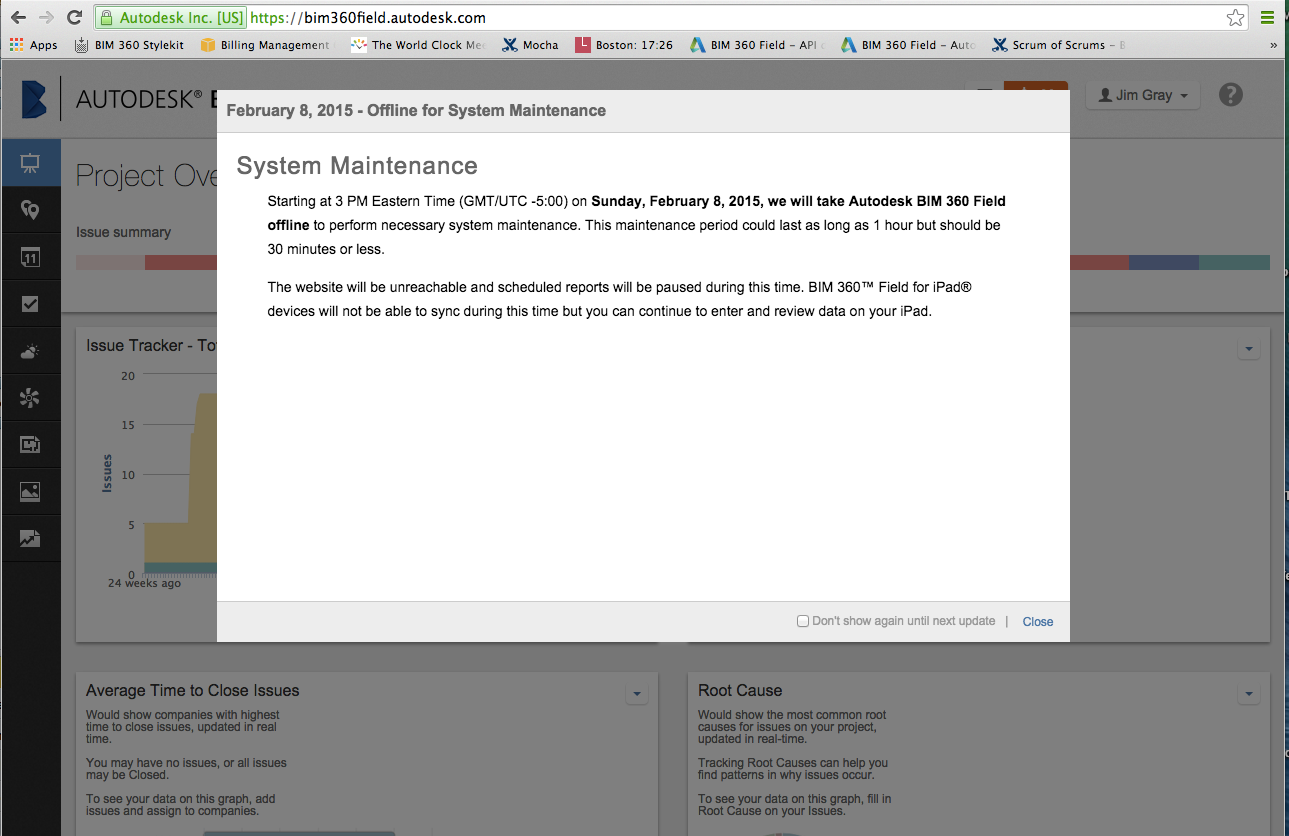Open the BIM 360 Stylekit bookmark

[129, 45]
